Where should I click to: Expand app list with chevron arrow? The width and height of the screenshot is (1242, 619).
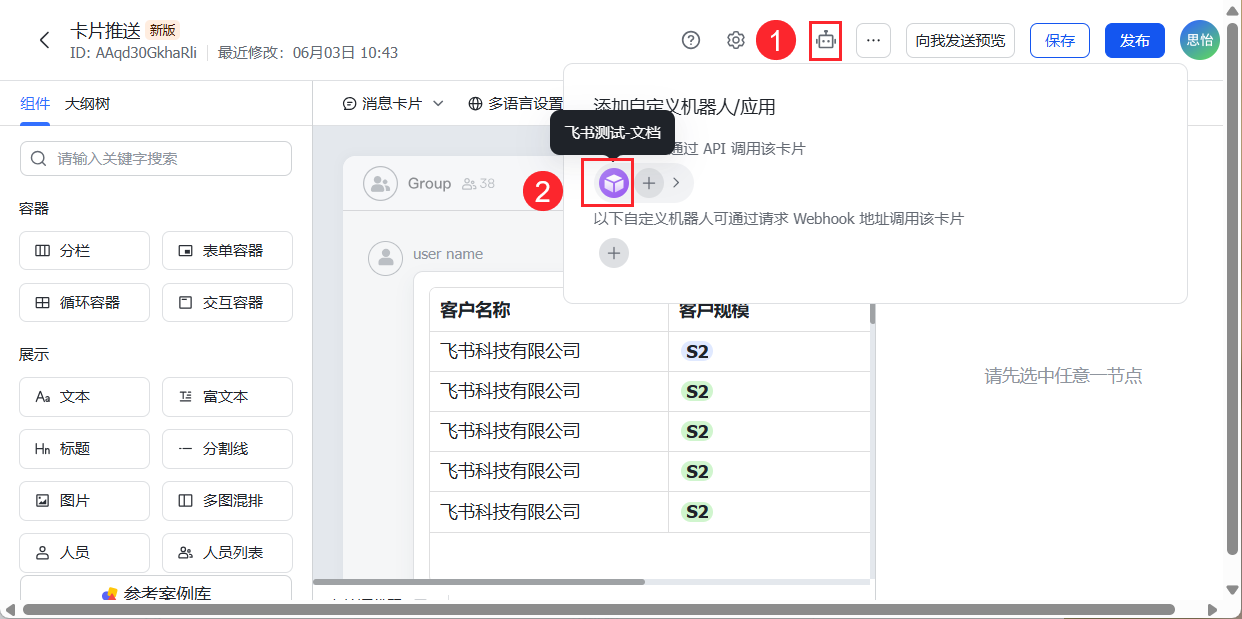click(x=676, y=183)
